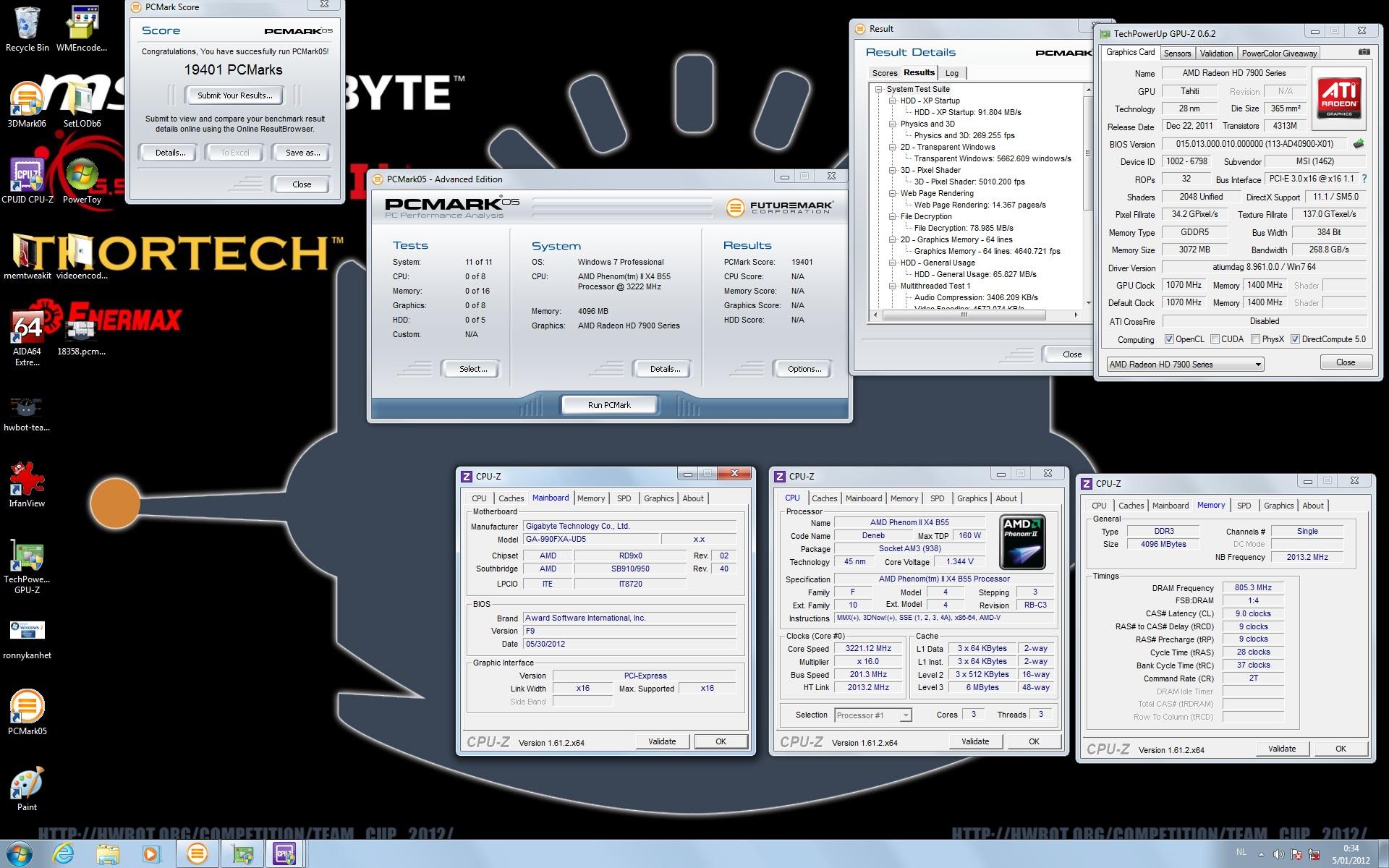Open the PowerColor Giveaway tab
Image resolution: width=1389 pixels, height=868 pixels.
click(1279, 54)
